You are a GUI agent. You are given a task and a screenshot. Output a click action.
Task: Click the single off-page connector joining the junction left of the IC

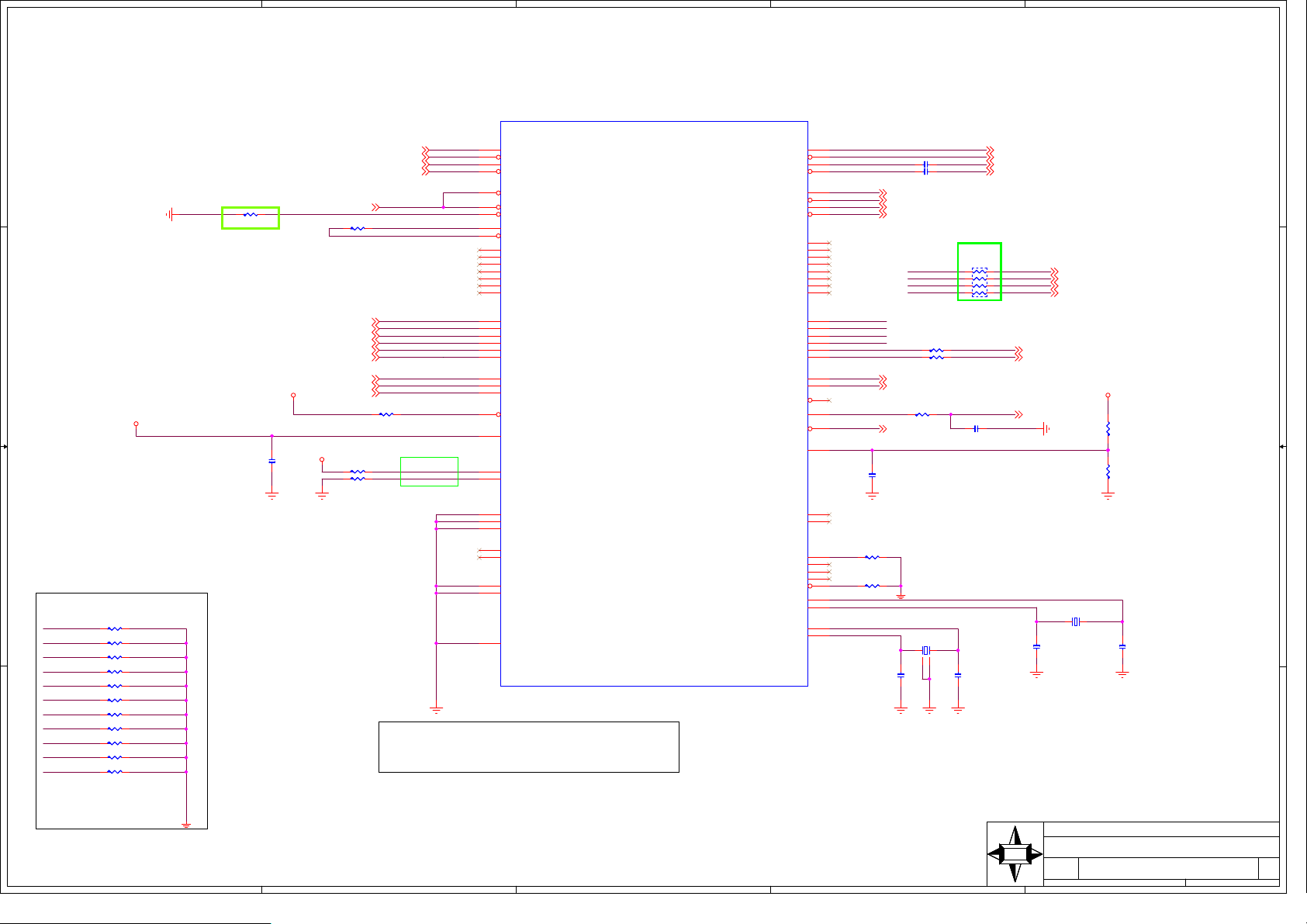375,207
